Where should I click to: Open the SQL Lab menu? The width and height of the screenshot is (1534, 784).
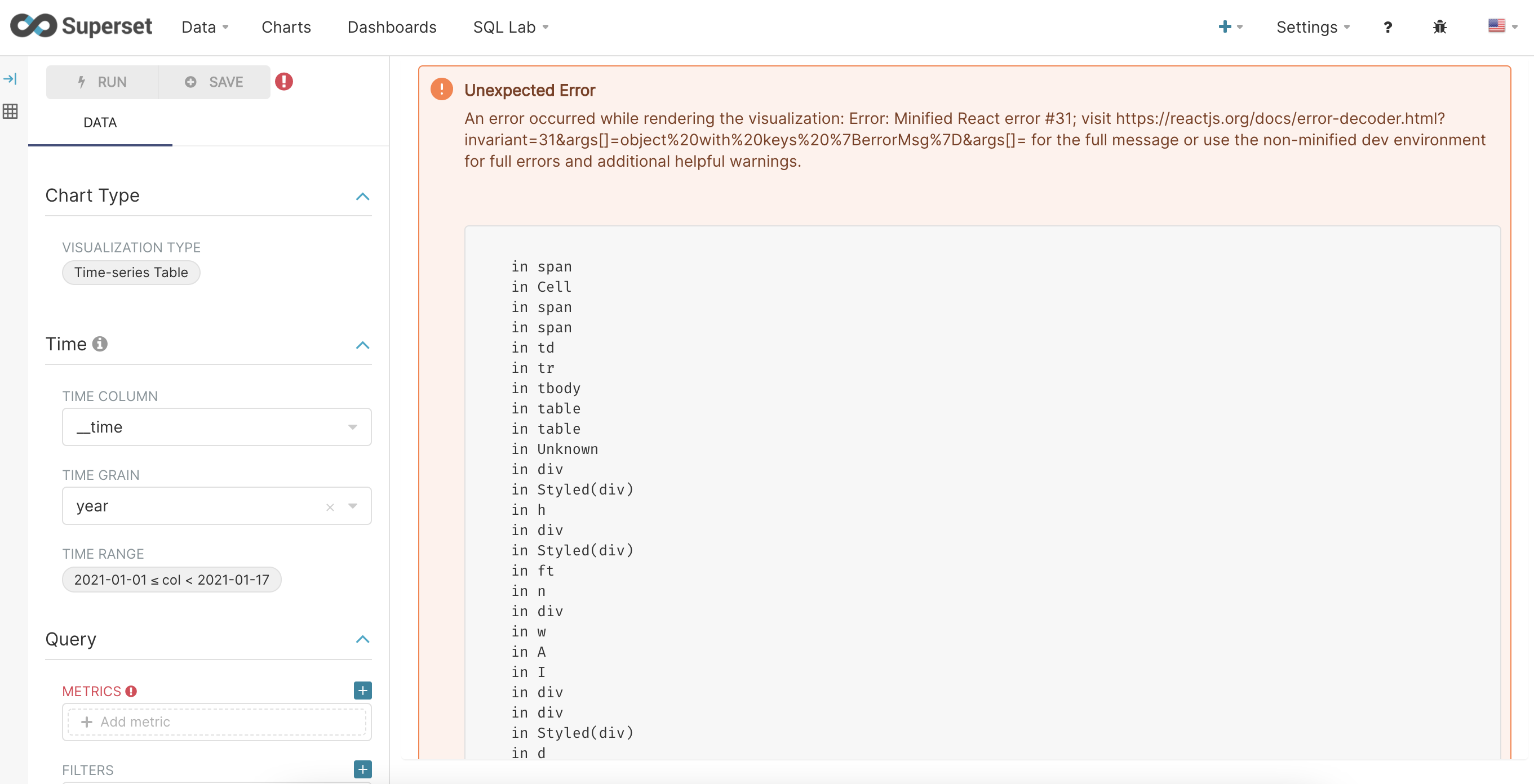tap(510, 27)
